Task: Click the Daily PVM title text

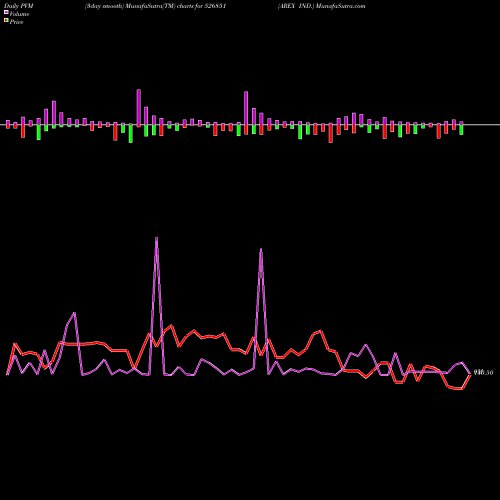Action: (x=19, y=6)
